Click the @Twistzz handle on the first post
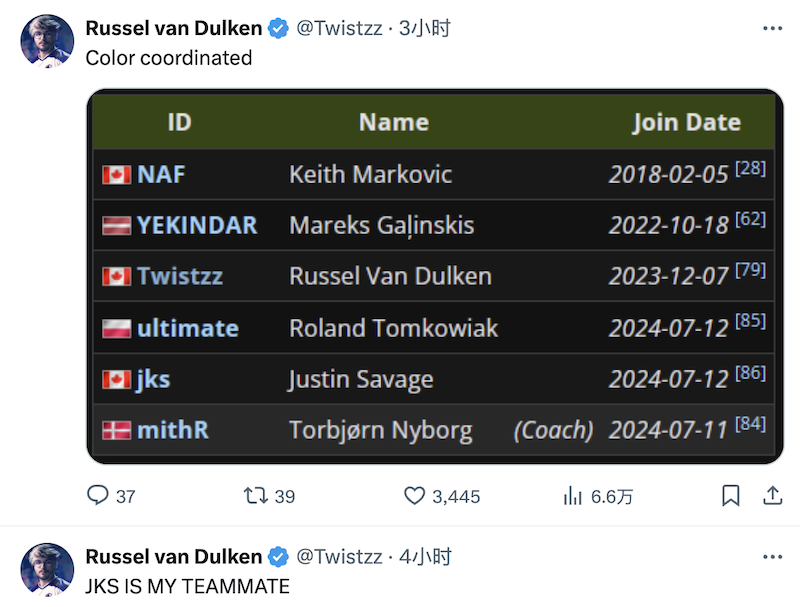 tap(339, 28)
